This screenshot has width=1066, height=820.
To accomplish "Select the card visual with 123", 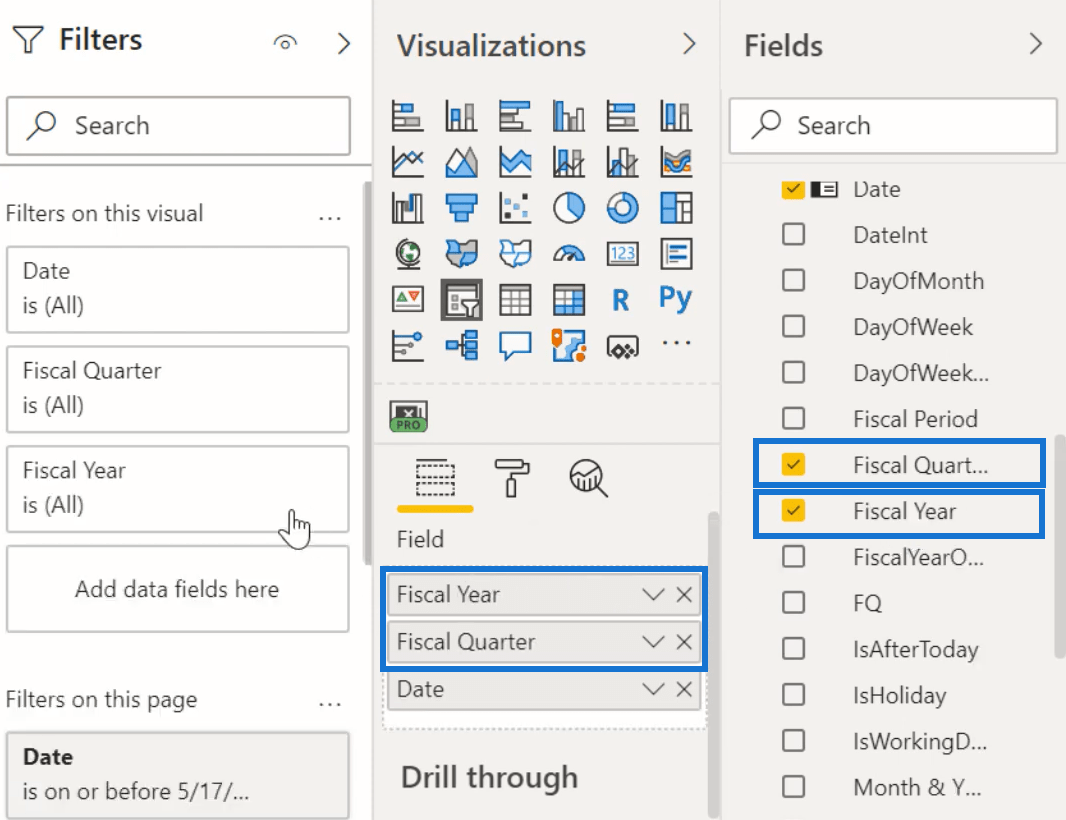I will click(622, 254).
